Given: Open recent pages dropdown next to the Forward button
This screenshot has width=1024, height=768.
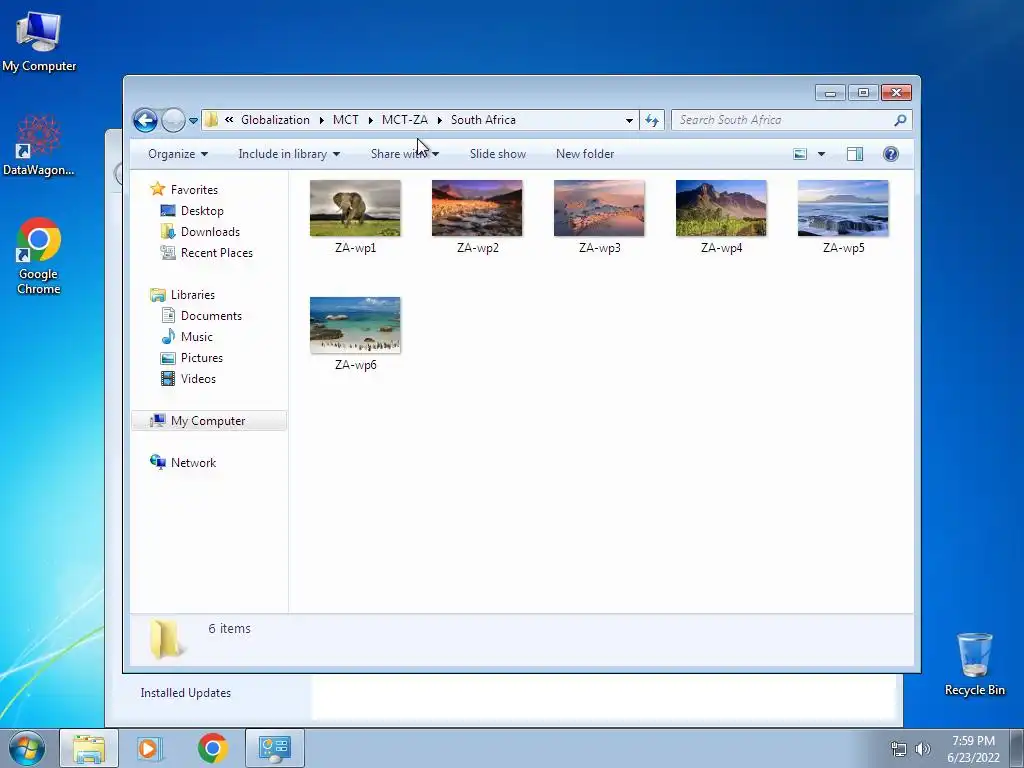Looking at the screenshot, I should pyautogui.click(x=193, y=120).
